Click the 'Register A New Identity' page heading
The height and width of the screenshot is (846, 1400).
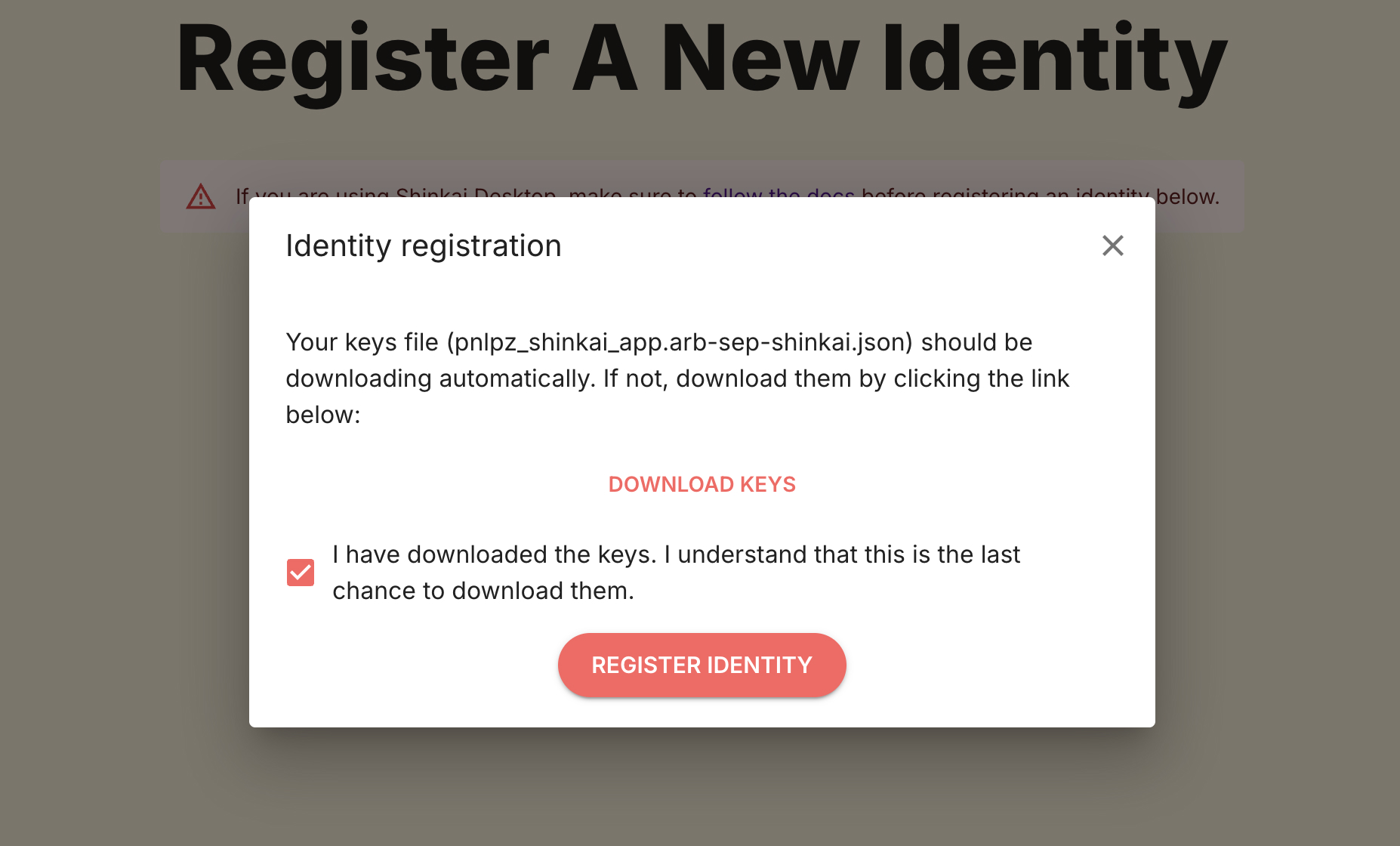[x=701, y=60]
